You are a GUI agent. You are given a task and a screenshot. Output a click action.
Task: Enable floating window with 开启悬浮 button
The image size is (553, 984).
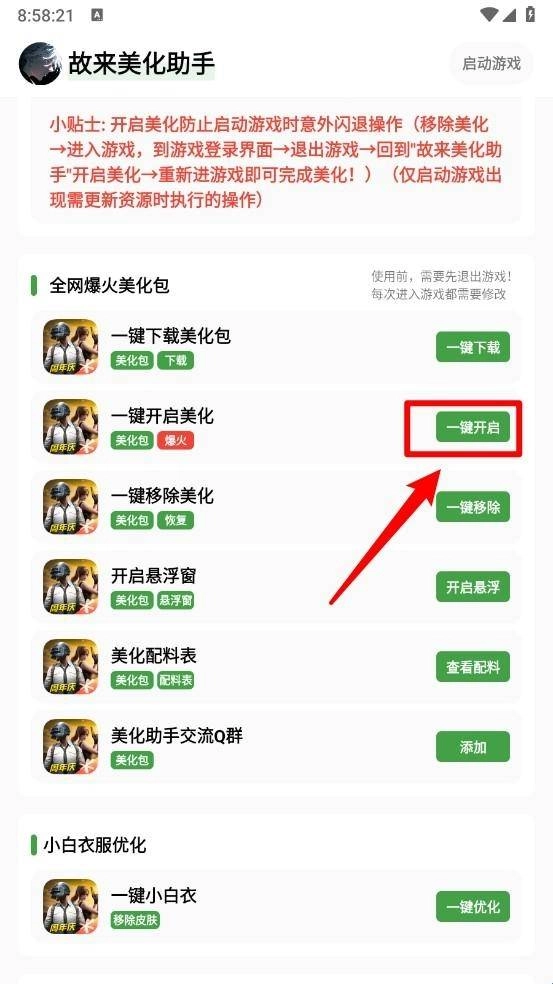coord(473,587)
